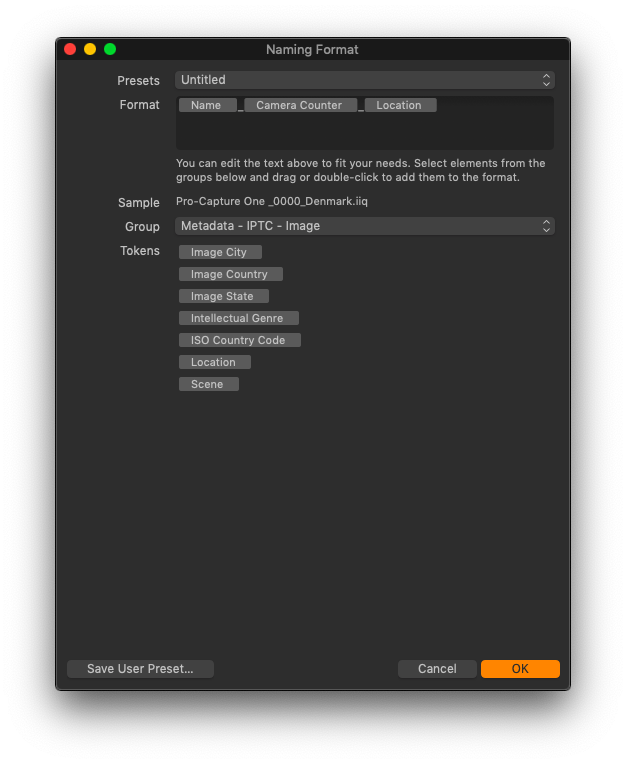Click Save User Preset button
Viewport: 626px width, 764px height.
[140, 669]
